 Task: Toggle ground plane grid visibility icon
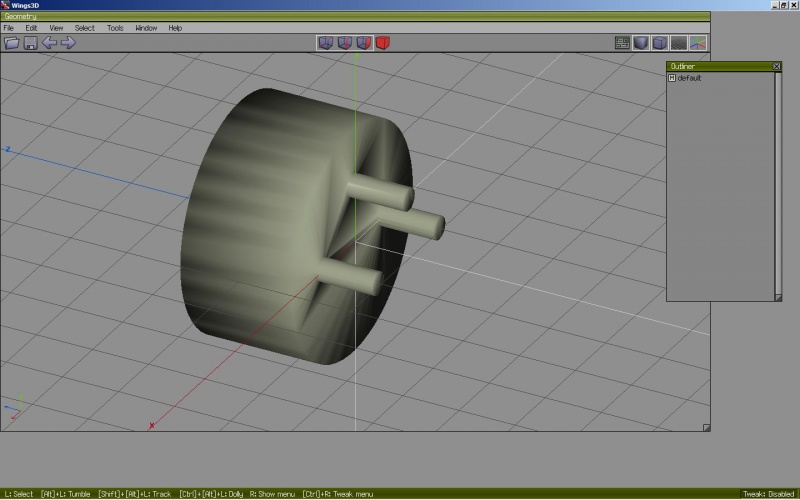[679, 43]
